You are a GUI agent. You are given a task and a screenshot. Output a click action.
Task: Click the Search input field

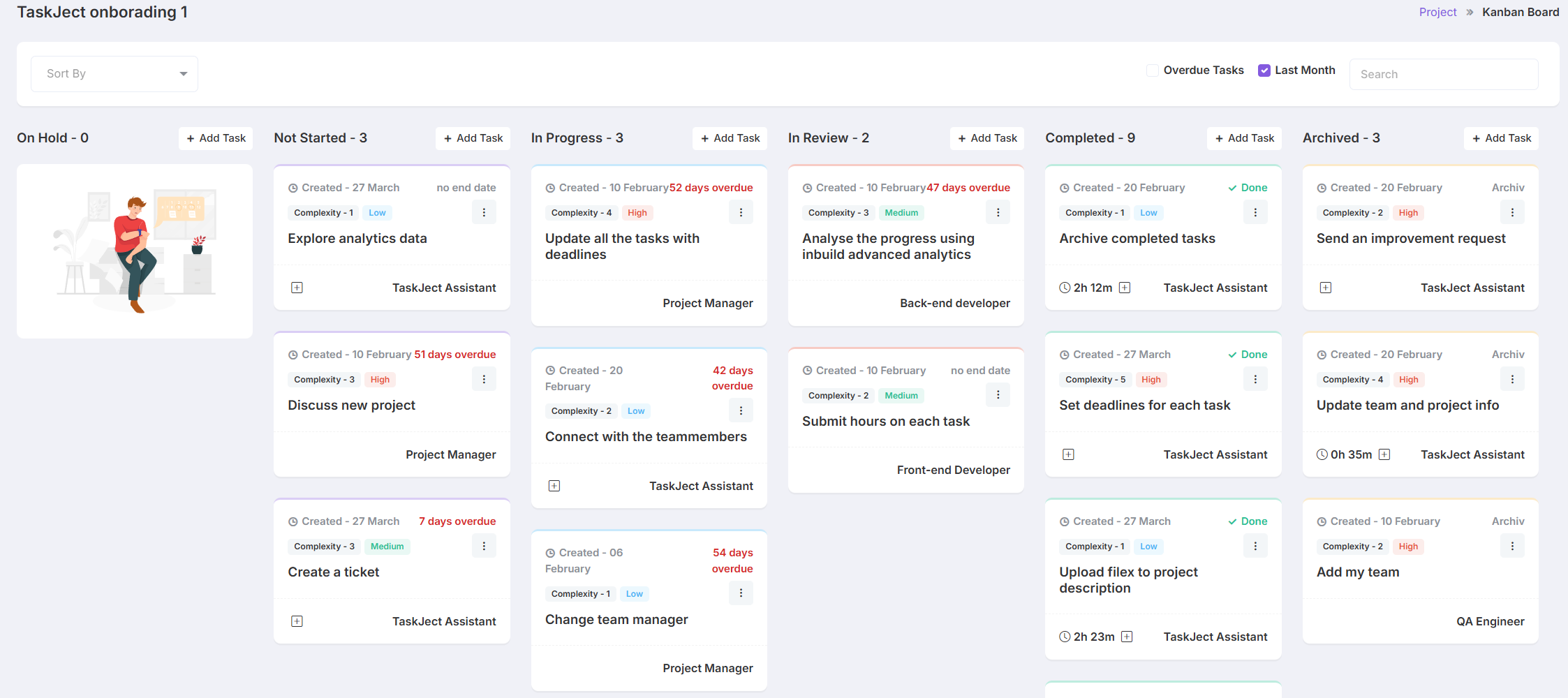pos(1444,74)
